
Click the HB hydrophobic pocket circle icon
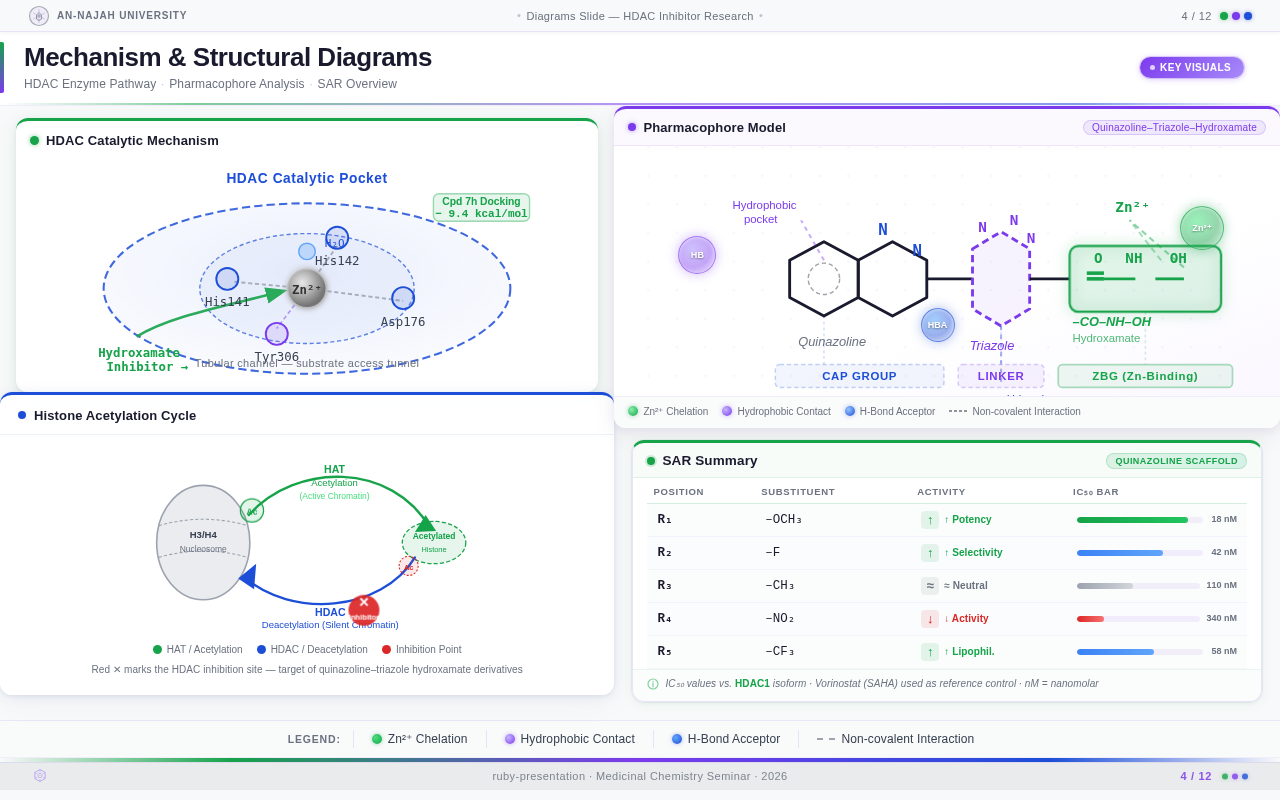(x=696, y=254)
